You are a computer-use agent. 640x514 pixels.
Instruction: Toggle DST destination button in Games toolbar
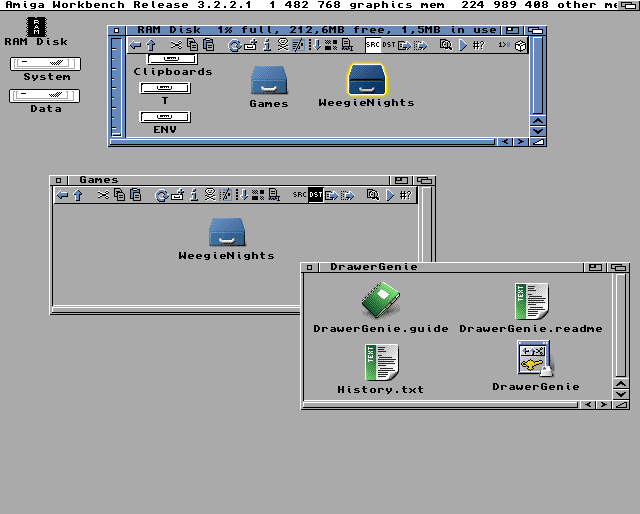coord(315,195)
